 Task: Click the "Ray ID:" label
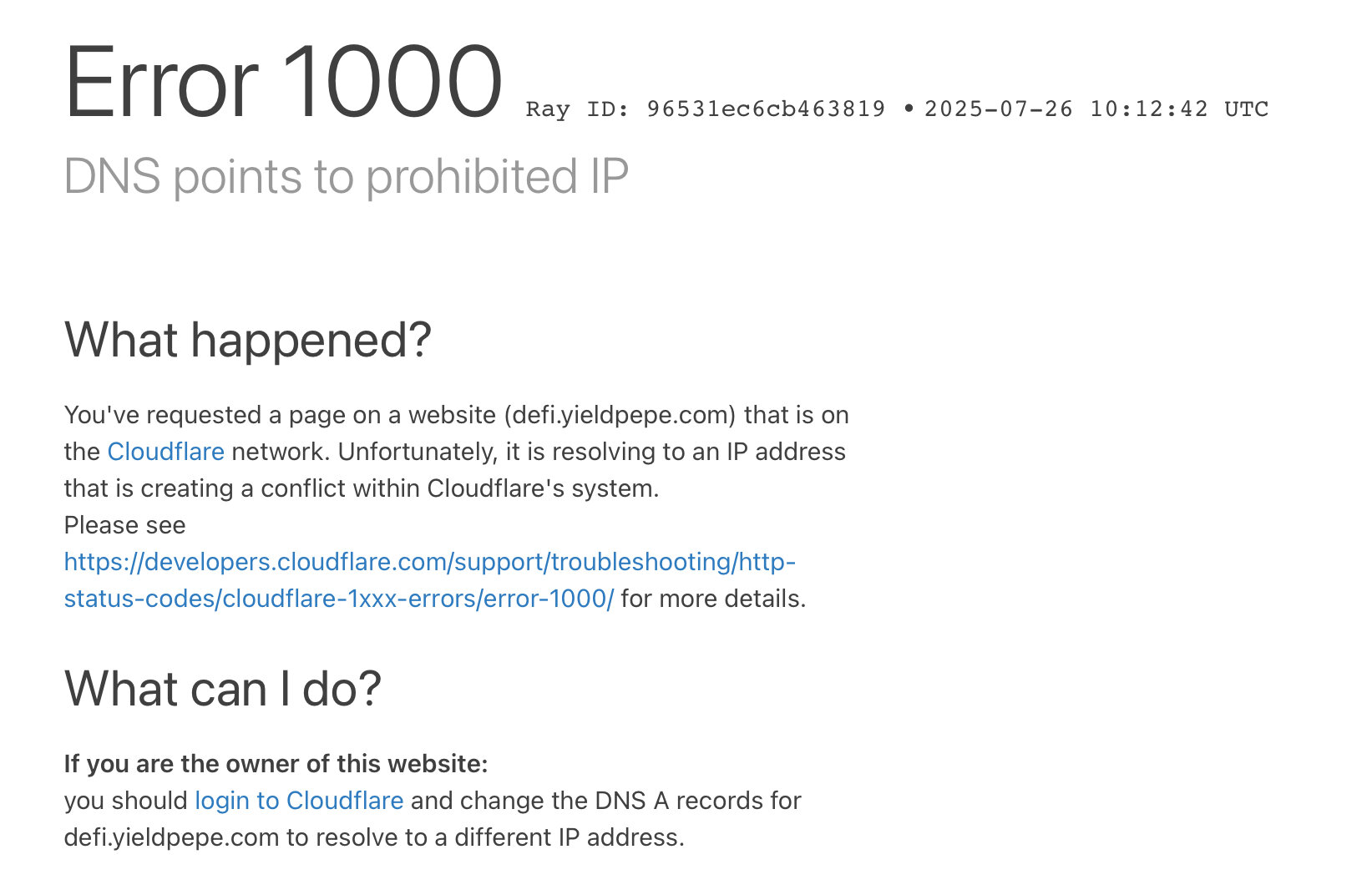577,109
